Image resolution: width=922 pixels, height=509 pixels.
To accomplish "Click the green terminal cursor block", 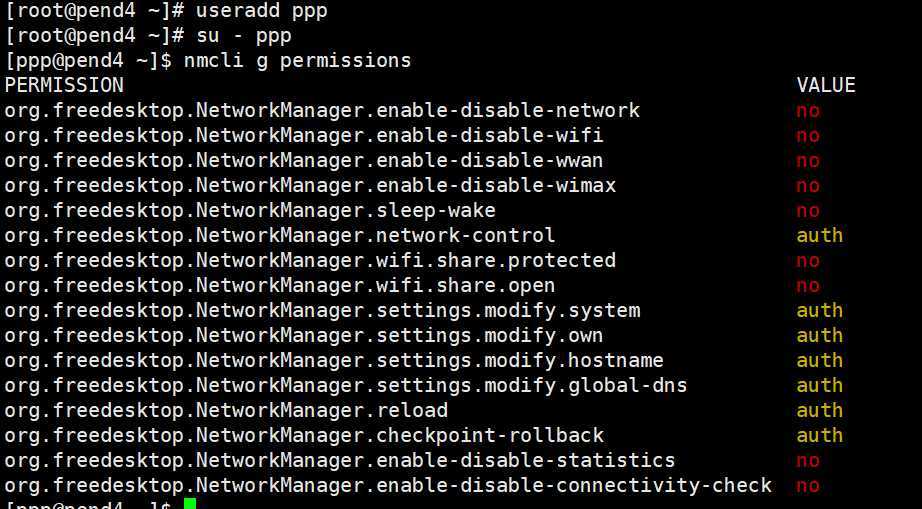I will pyautogui.click(x=190, y=504).
